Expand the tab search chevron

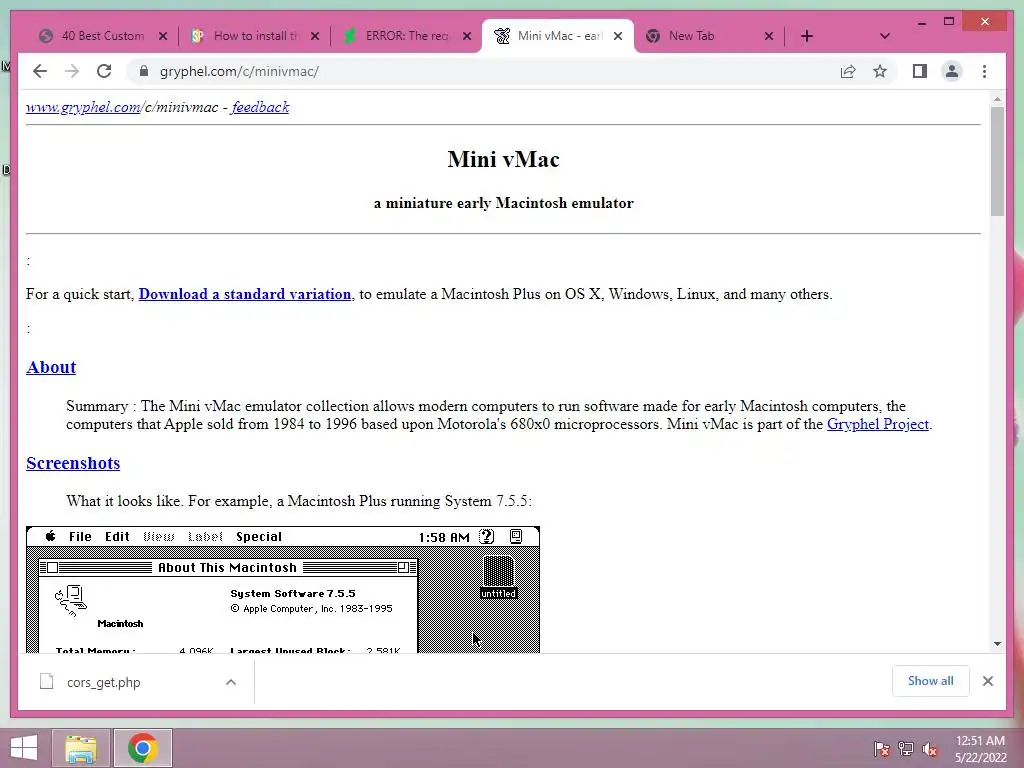point(885,36)
